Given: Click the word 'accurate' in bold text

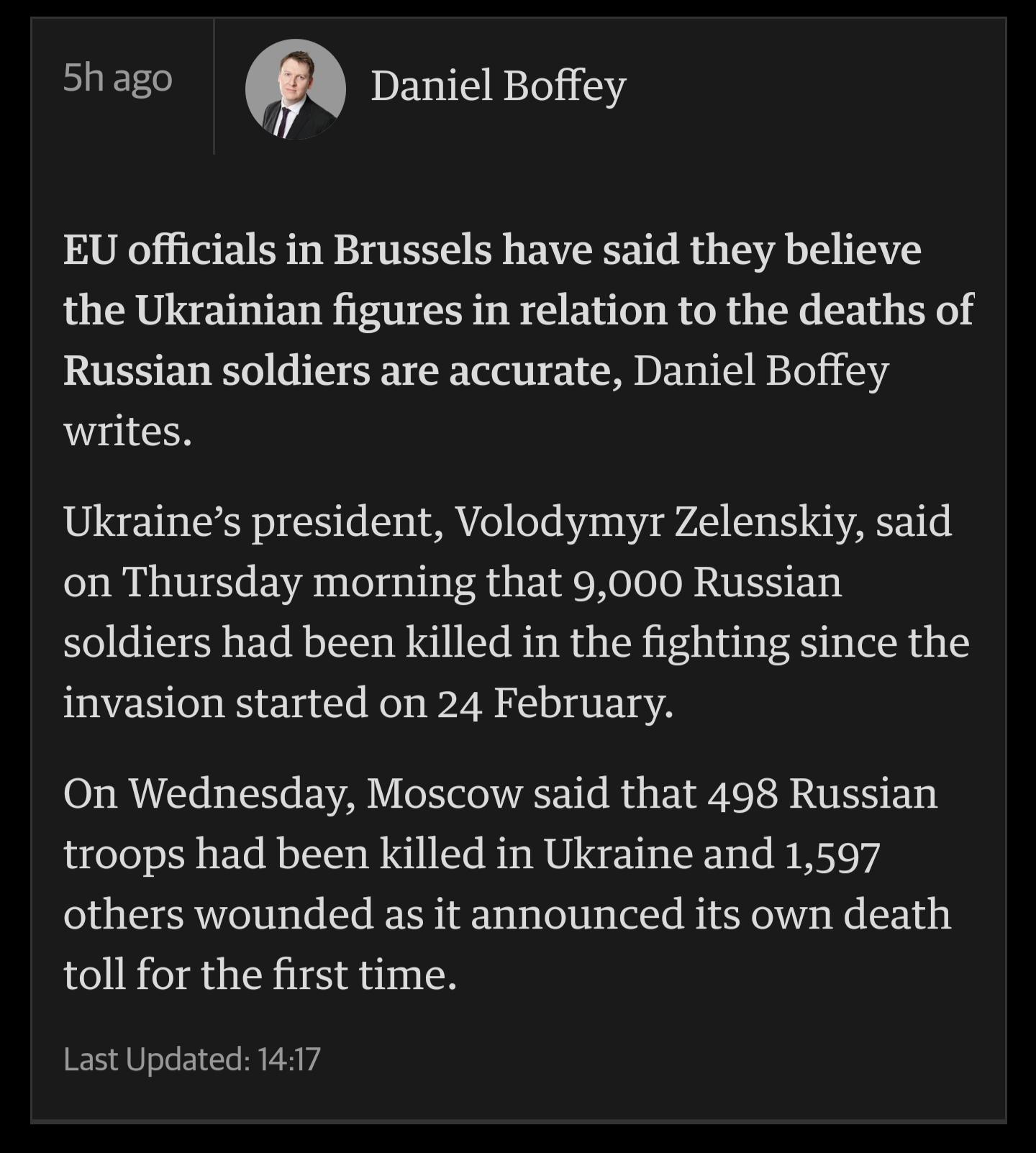Looking at the screenshot, I should [x=530, y=370].
